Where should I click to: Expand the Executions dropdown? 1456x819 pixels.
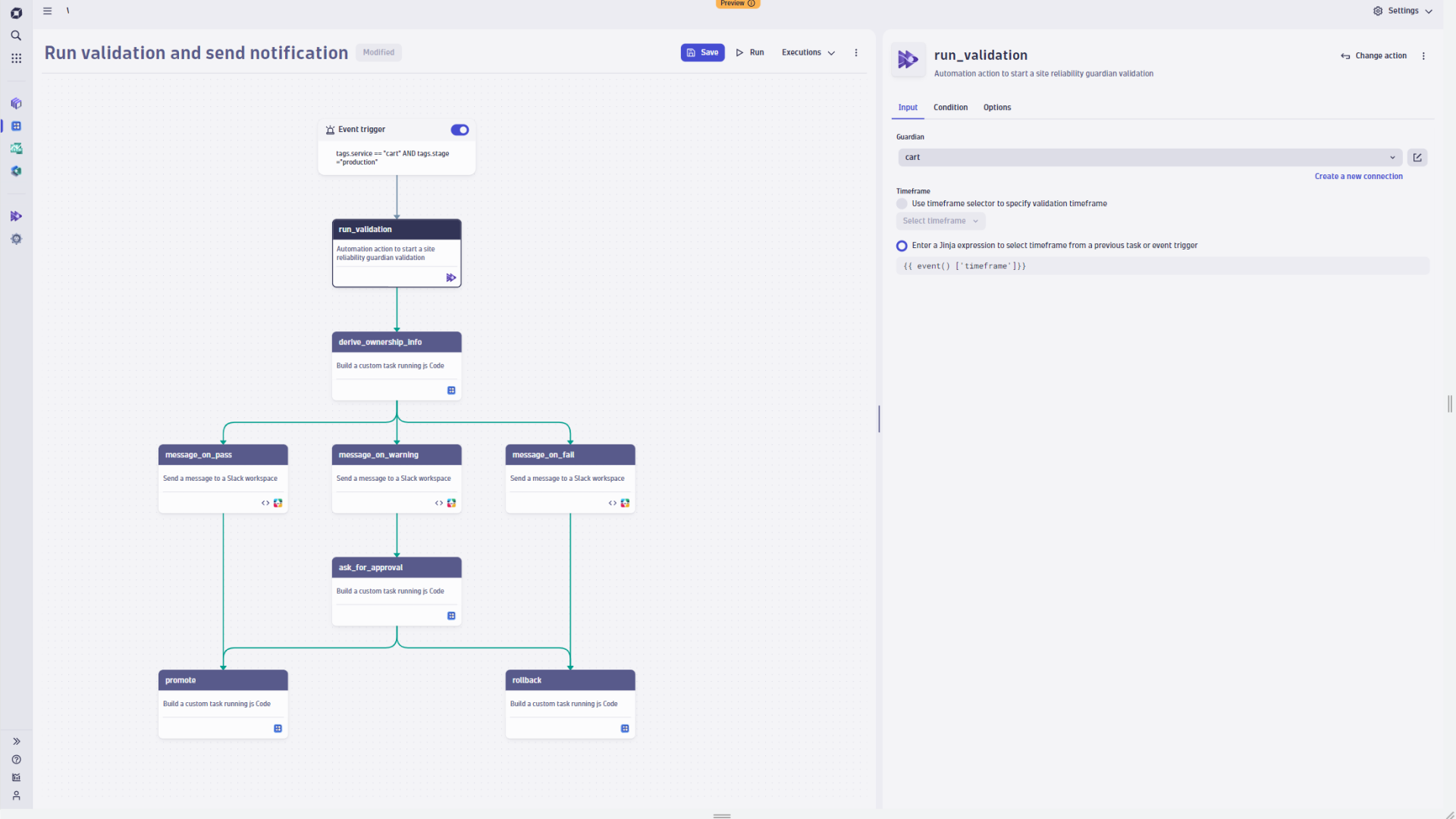[x=808, y=53]
